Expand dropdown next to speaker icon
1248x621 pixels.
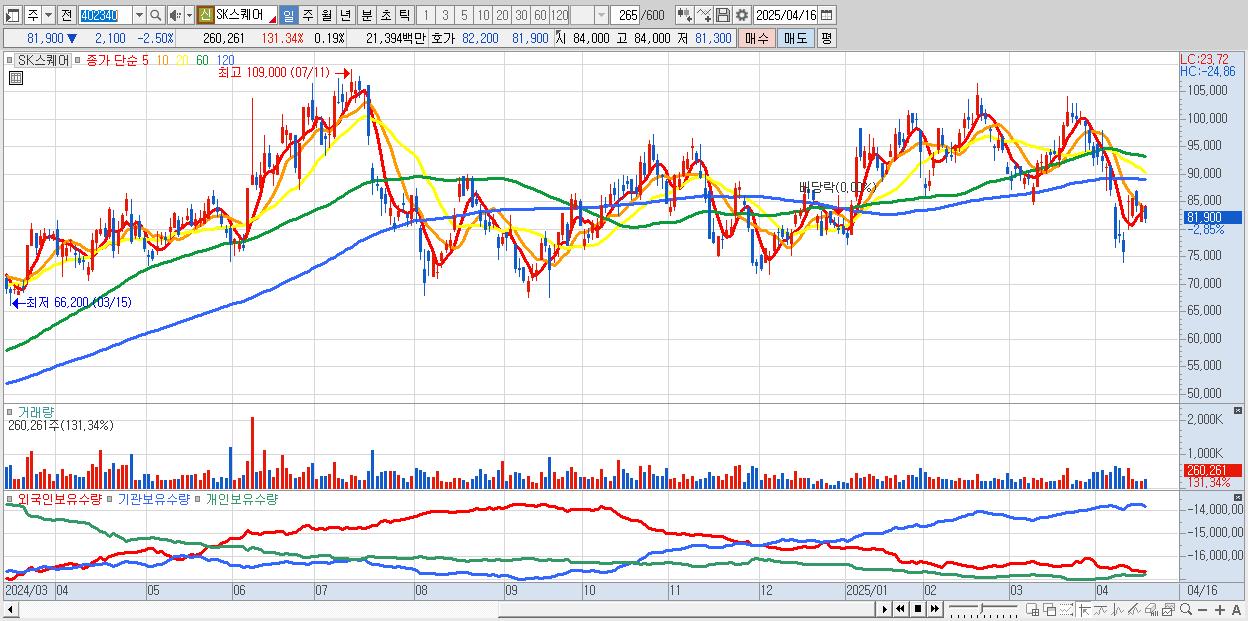(x=189, y=15)
